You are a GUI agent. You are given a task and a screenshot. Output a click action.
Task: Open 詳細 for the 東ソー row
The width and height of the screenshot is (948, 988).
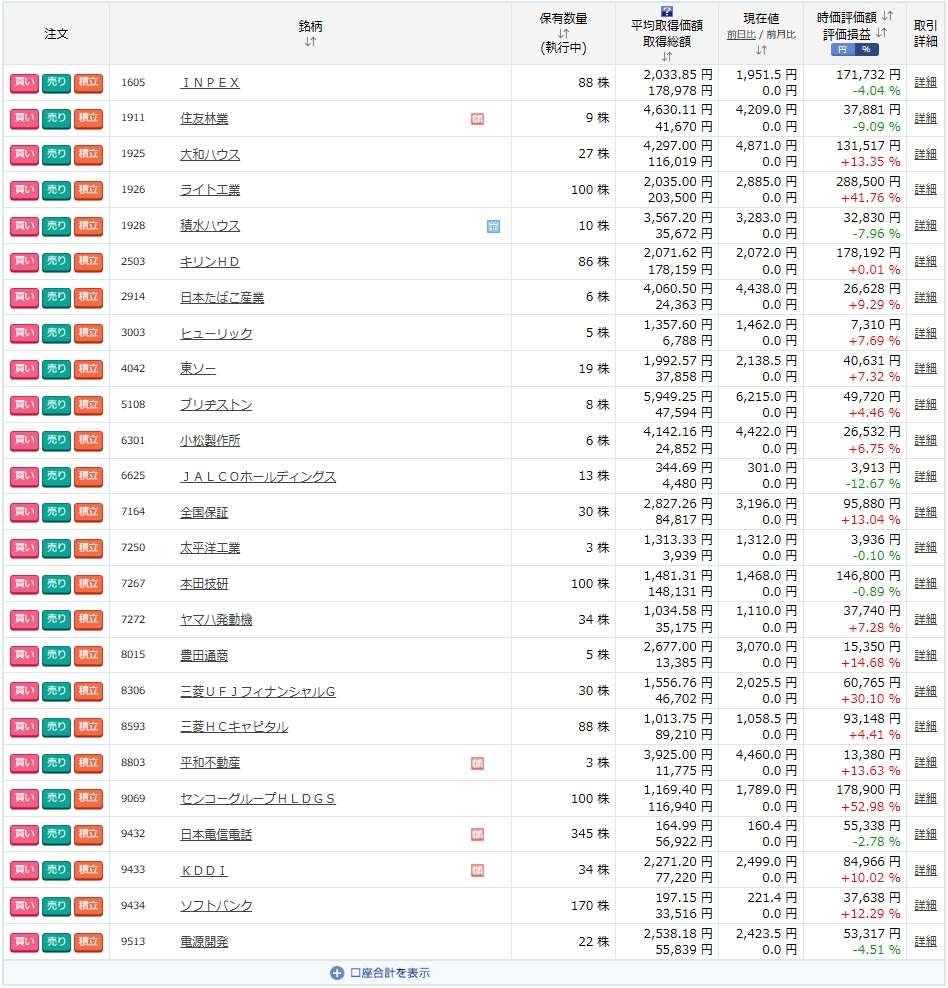coord(925,369)
